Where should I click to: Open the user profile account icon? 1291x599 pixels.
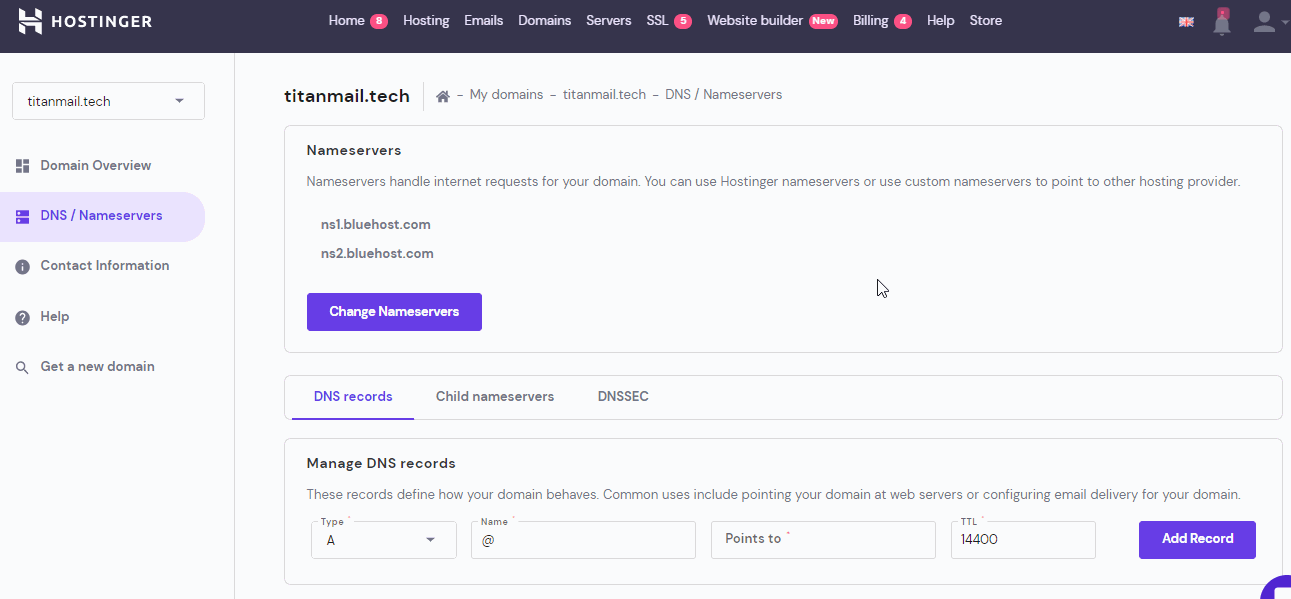tap(1264, 22)
